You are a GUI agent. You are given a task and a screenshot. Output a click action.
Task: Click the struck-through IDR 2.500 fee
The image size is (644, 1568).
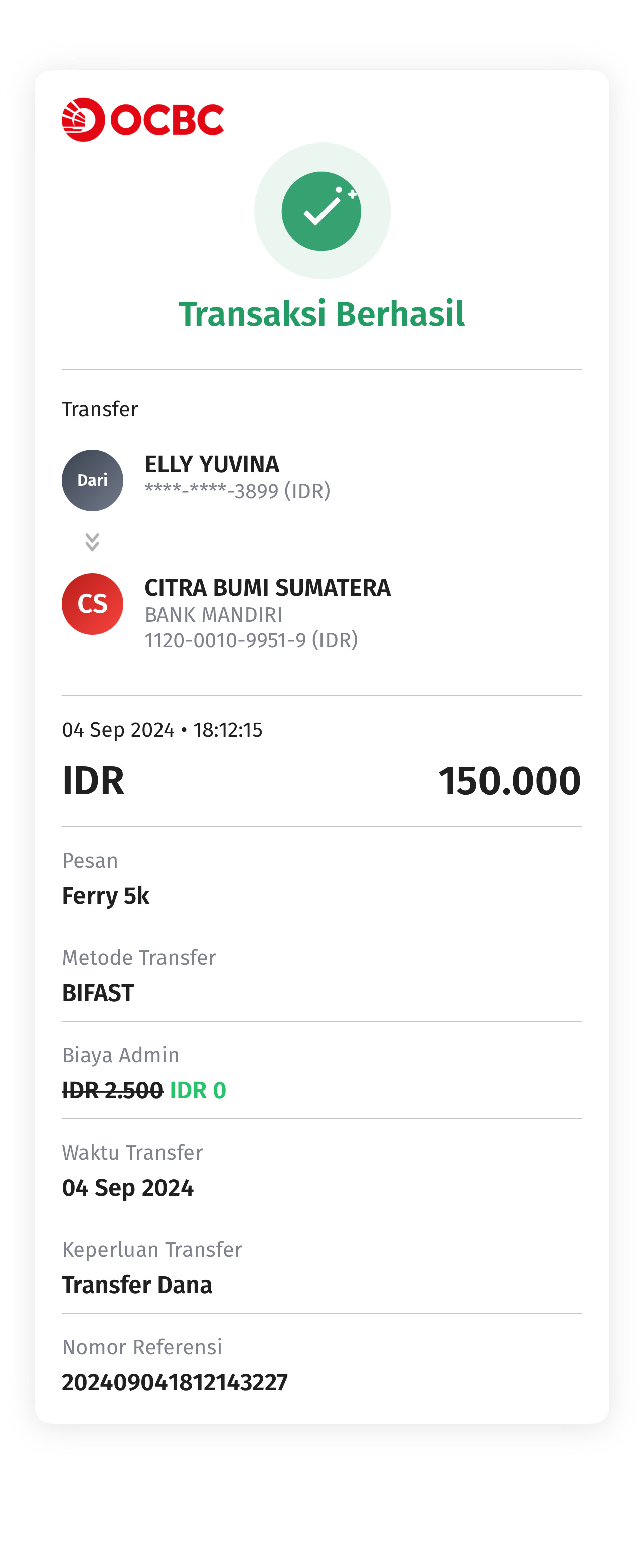[x=113, y=1091]
